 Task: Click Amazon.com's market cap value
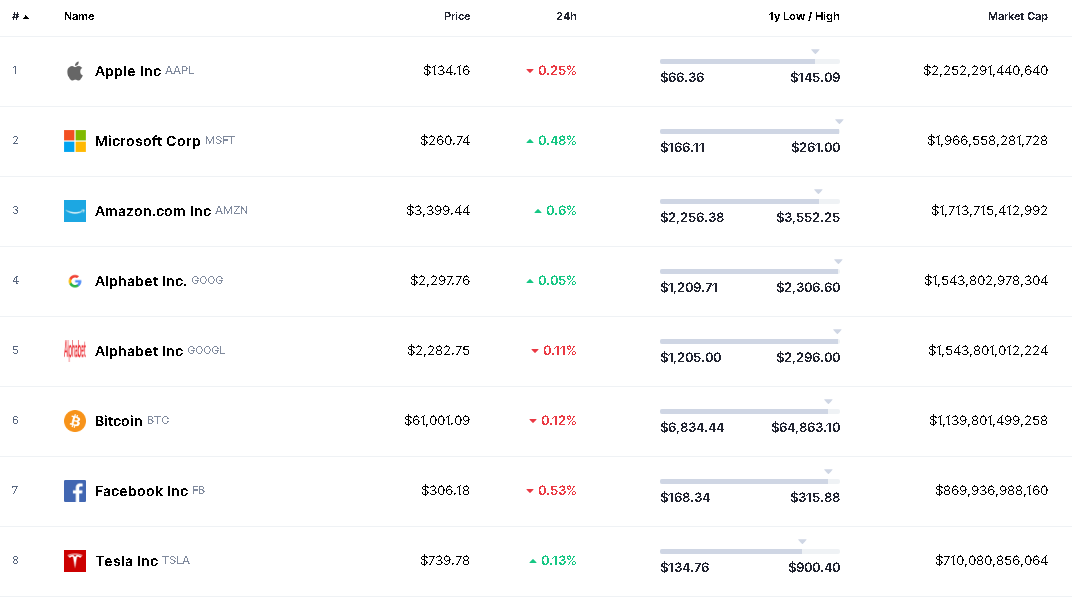pyautogui.click(x=989, y=211)
